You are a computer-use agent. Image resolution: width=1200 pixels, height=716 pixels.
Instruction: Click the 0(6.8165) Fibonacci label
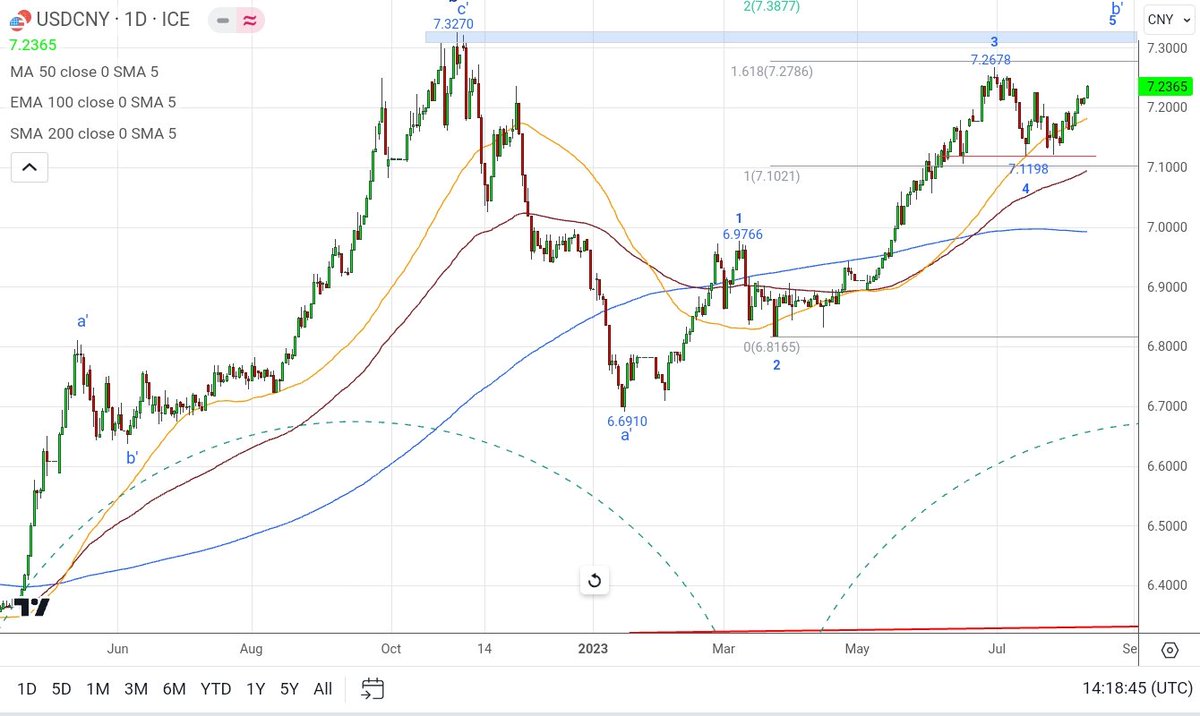click(771, 347)
